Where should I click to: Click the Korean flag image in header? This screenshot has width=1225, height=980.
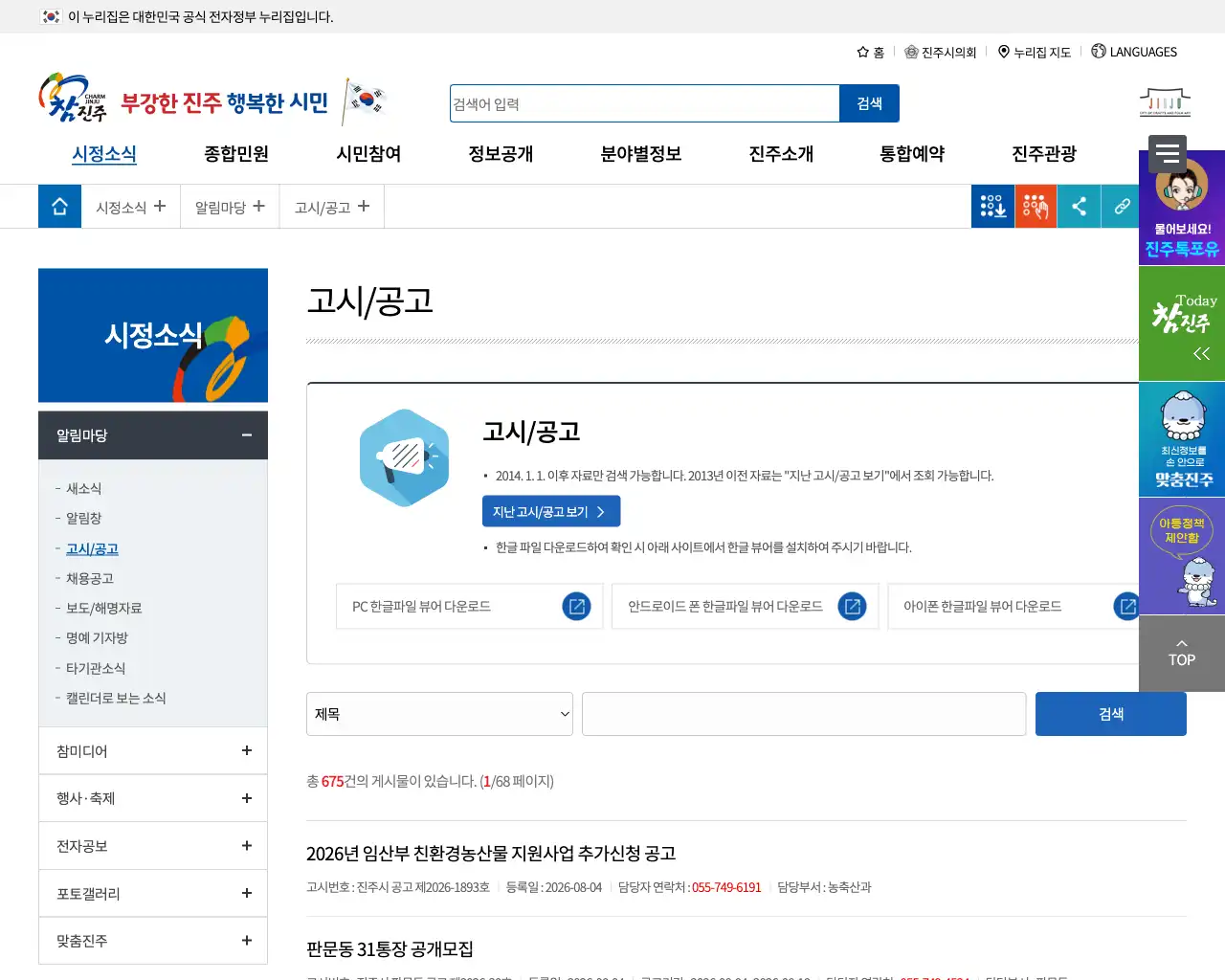coord(365,100)
